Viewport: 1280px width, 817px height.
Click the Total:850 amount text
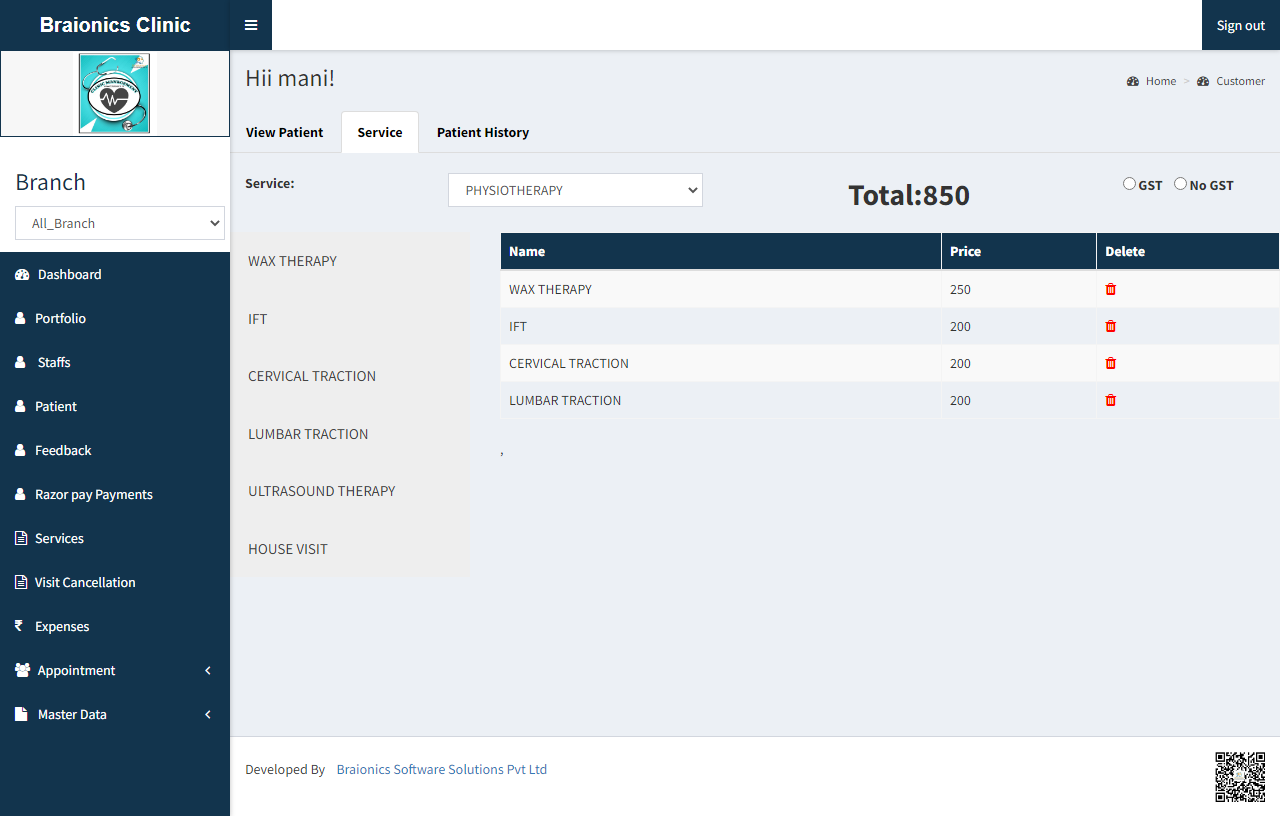[x=909, y=195]
